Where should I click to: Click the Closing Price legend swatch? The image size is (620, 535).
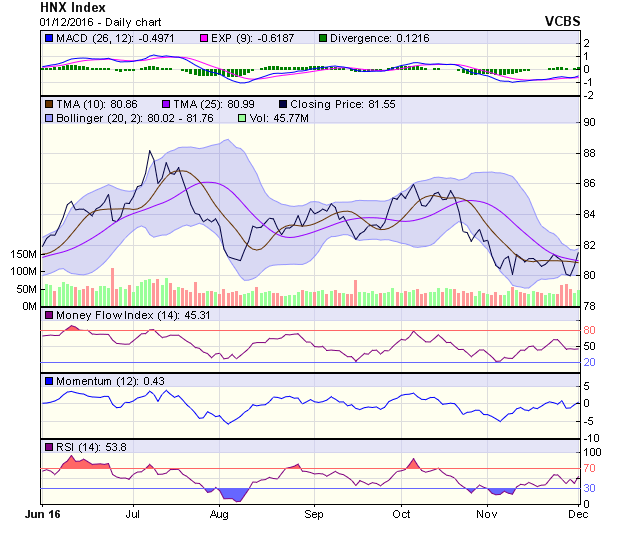[x=284, y=103]
